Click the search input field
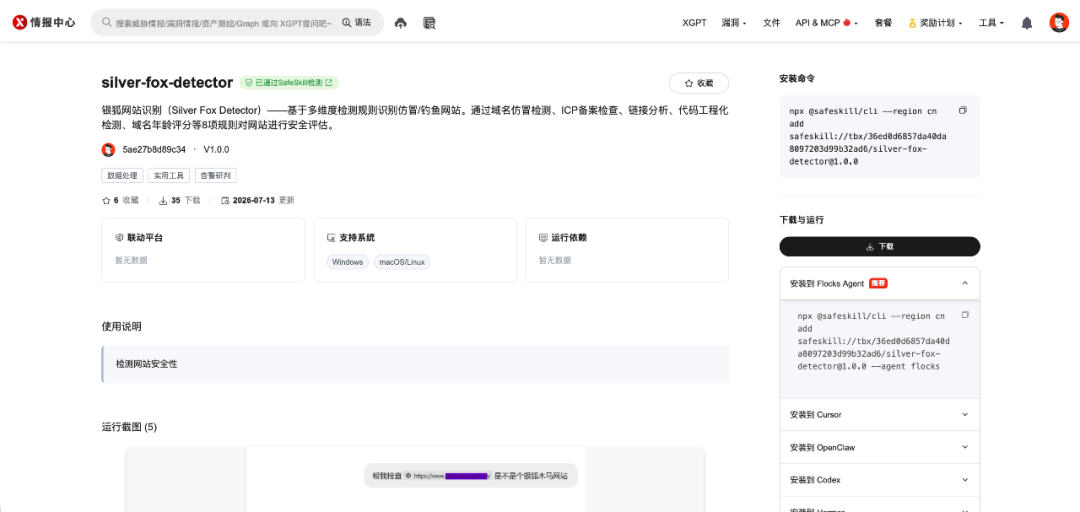This screenshot has width=1080, height=512. 224,23
